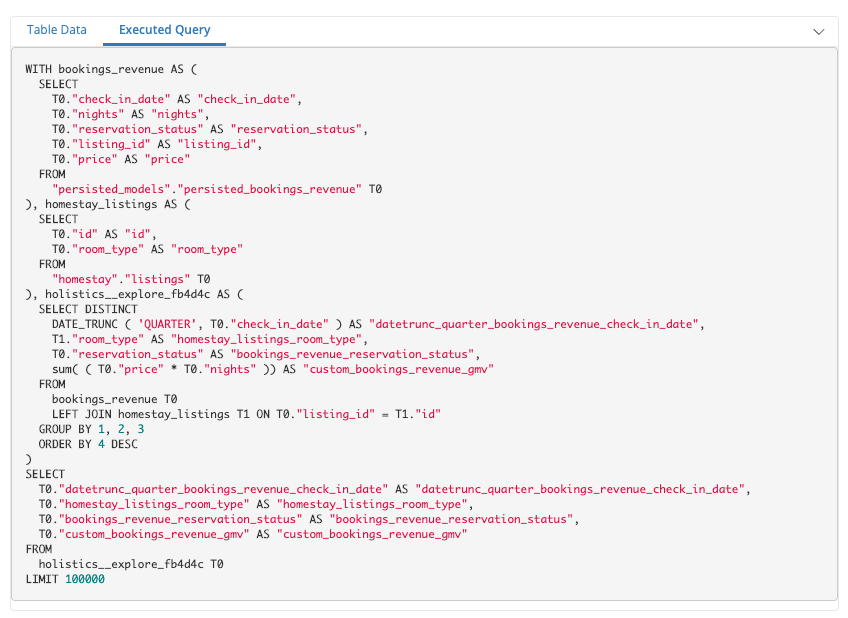This screenshot has width=848, height=618.
Task: Collapse the panel using the top-right chevron
Action: [820, 31]
